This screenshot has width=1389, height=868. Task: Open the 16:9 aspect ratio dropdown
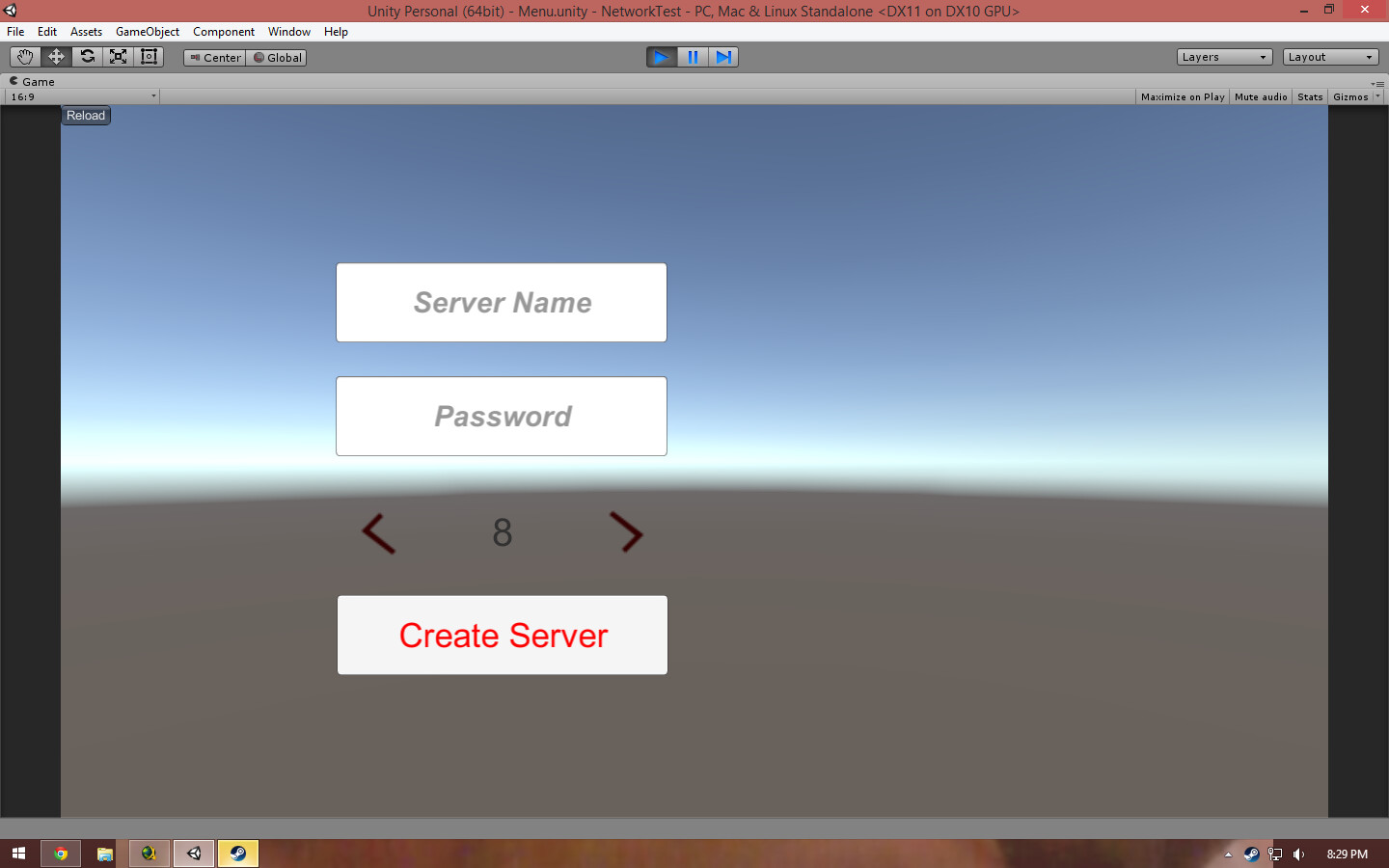82,95
